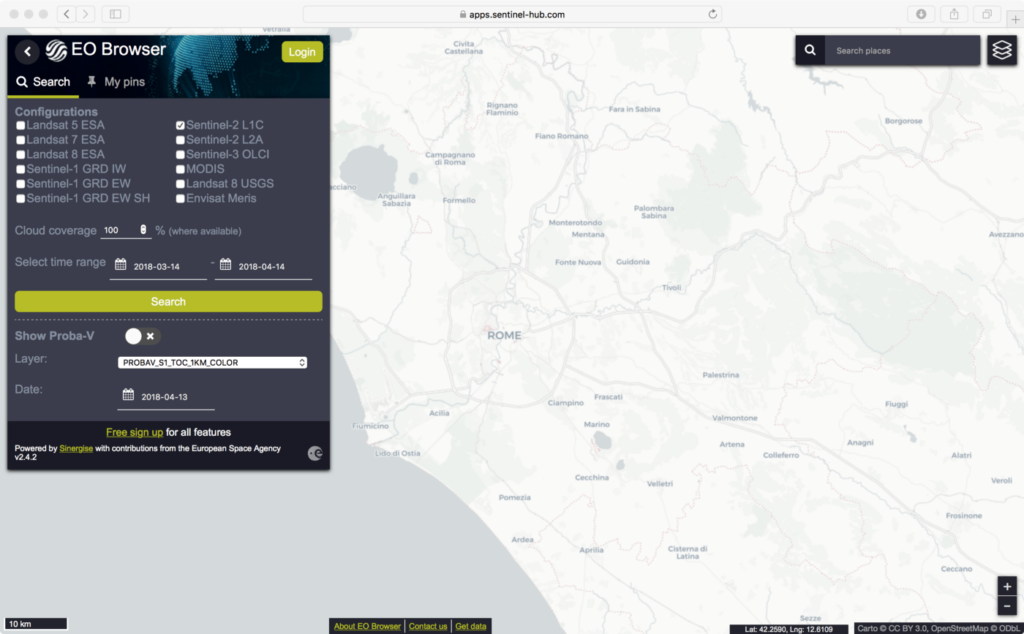
Task: Click the Frascati label on map
Action: (x=608, y=397)
